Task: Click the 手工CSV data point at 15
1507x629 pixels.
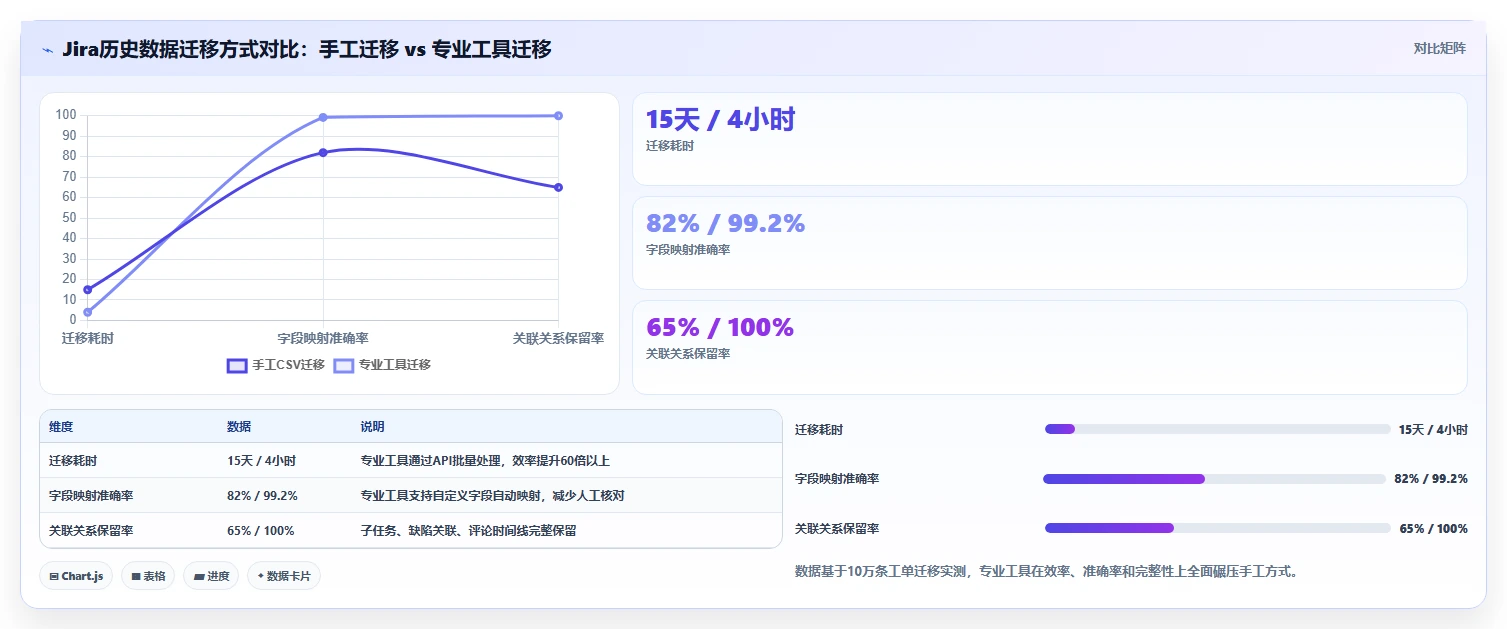Action: pyautogui.click(x=88, y=289)
